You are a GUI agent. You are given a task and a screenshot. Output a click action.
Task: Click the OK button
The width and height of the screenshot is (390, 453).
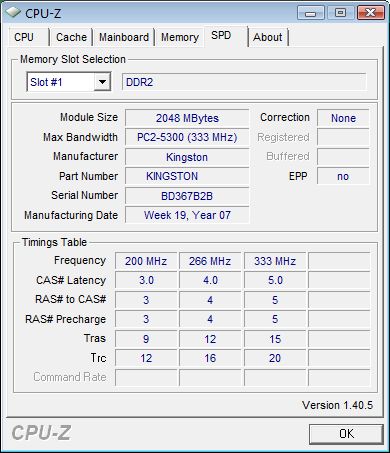346,434
